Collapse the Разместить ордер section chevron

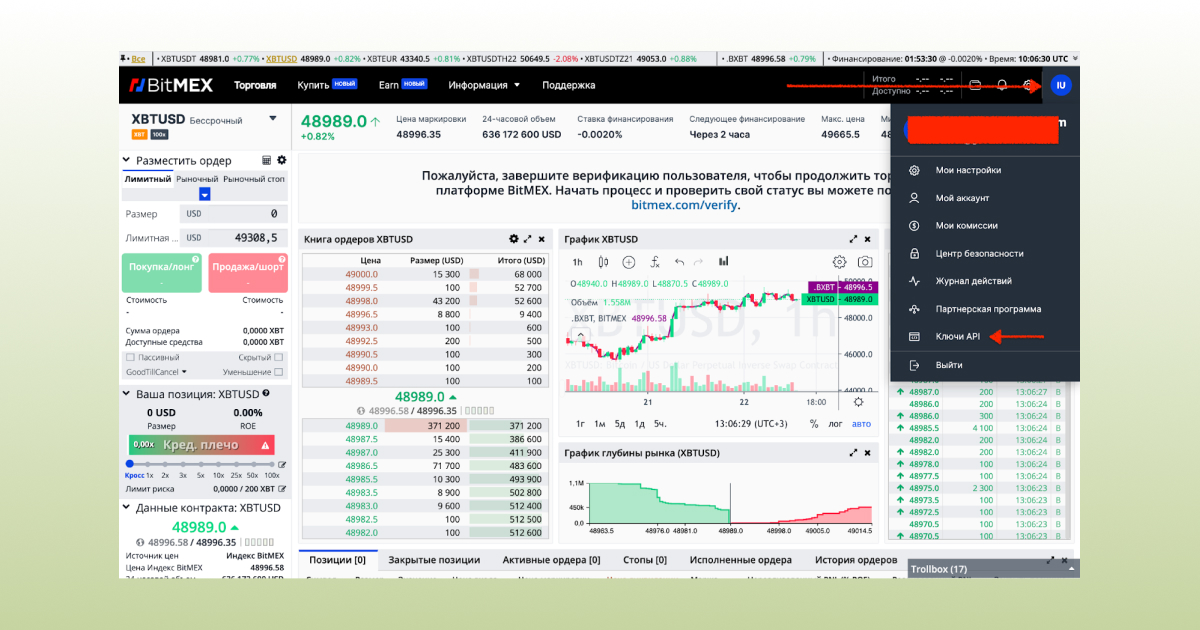click(x=127, y=160)
